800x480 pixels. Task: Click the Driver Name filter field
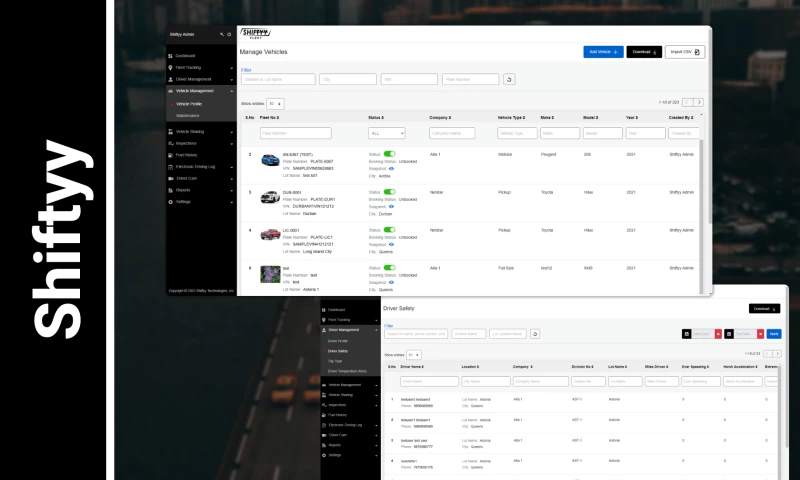click(x=430, y=382)
